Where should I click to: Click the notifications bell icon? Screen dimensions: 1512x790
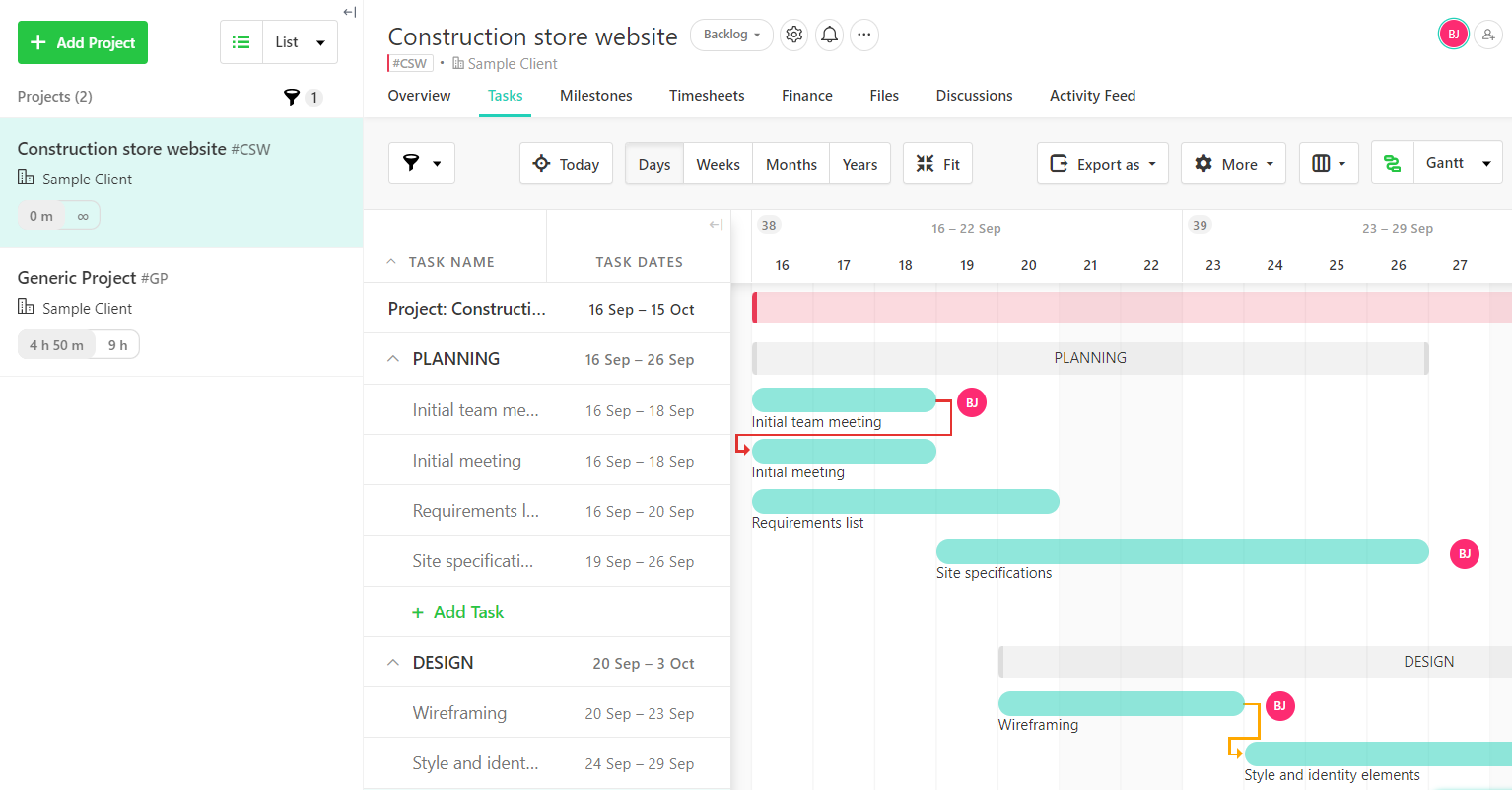point(830,35)
